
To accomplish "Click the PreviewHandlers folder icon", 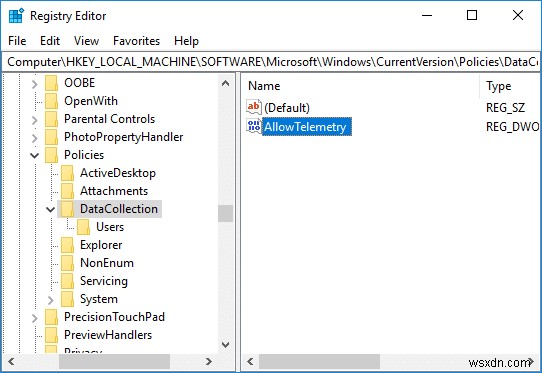I will (52, 335).
